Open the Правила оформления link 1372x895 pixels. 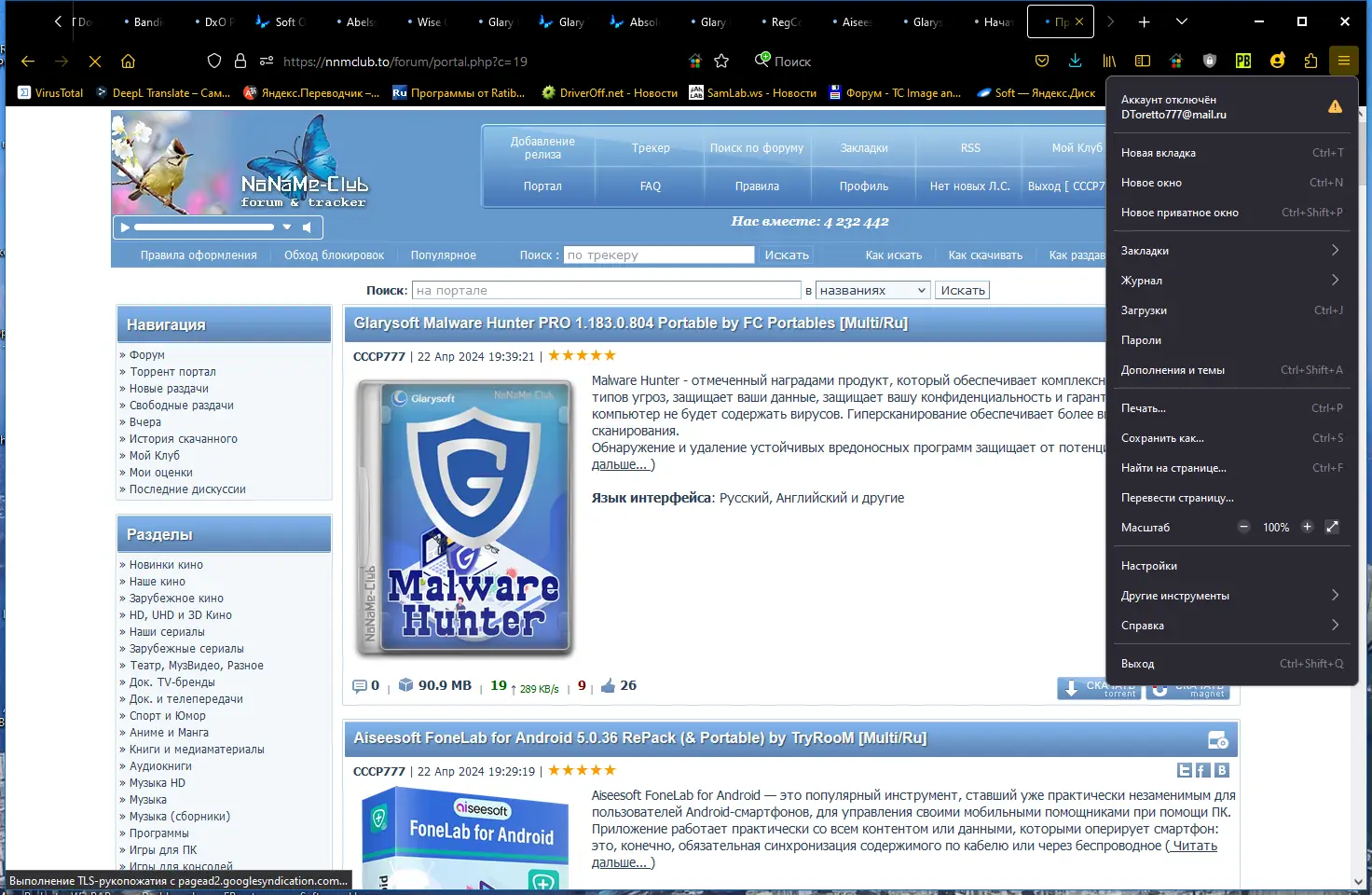199,255
